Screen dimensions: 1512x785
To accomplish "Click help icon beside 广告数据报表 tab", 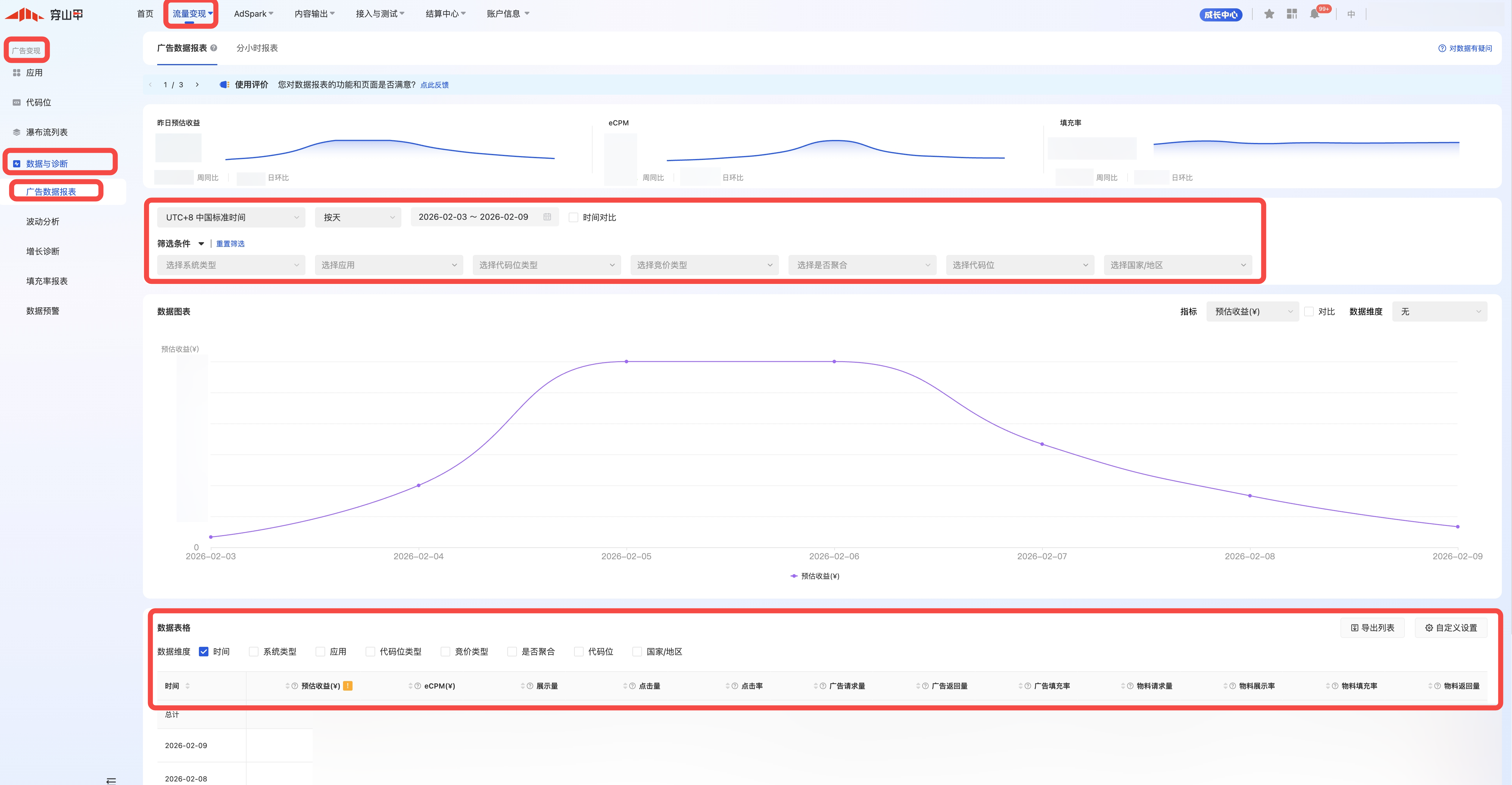I will click(214, 48).
